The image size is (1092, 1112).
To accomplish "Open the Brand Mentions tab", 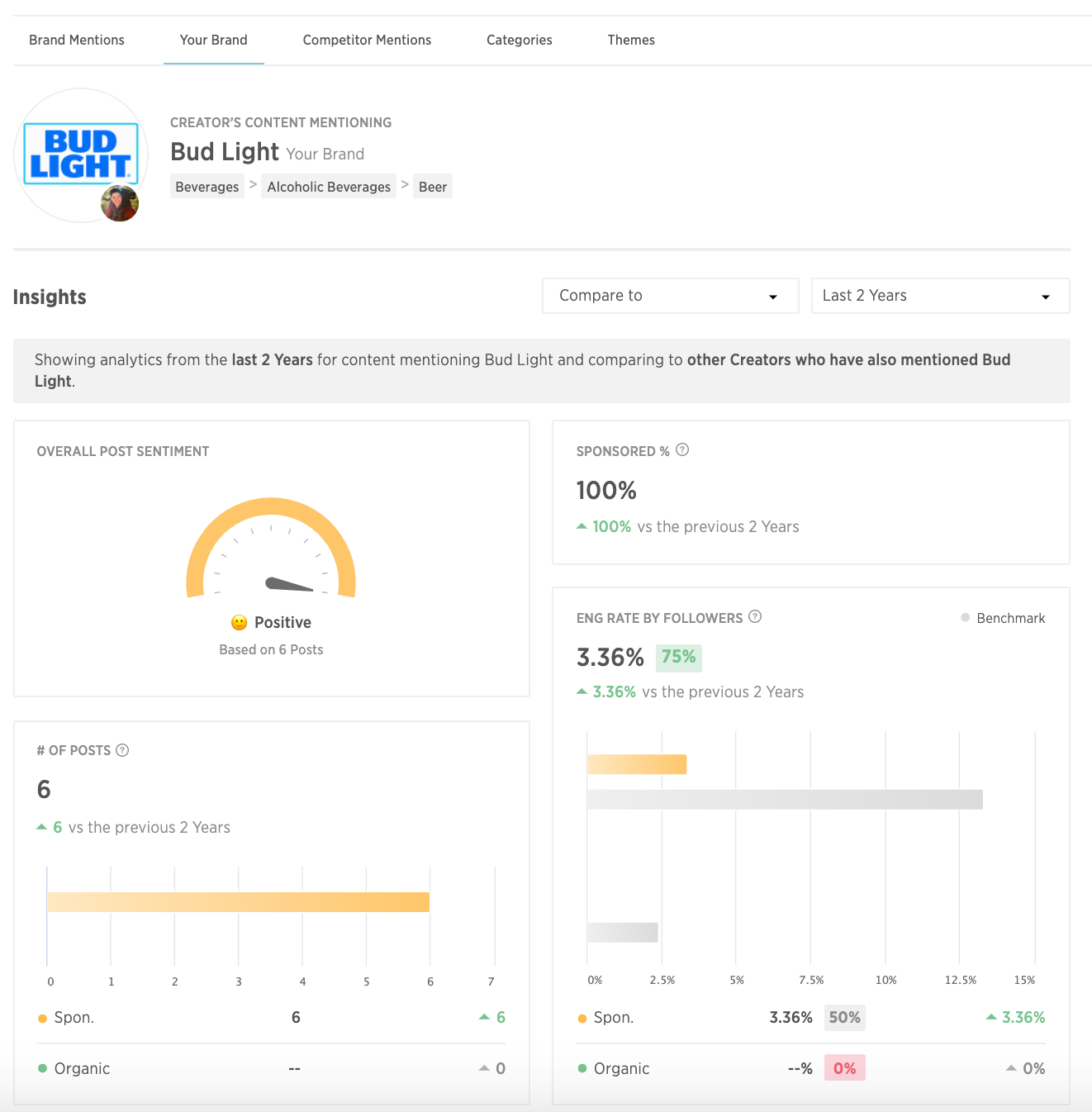I will pyautogui.click(x=77, y=40).
